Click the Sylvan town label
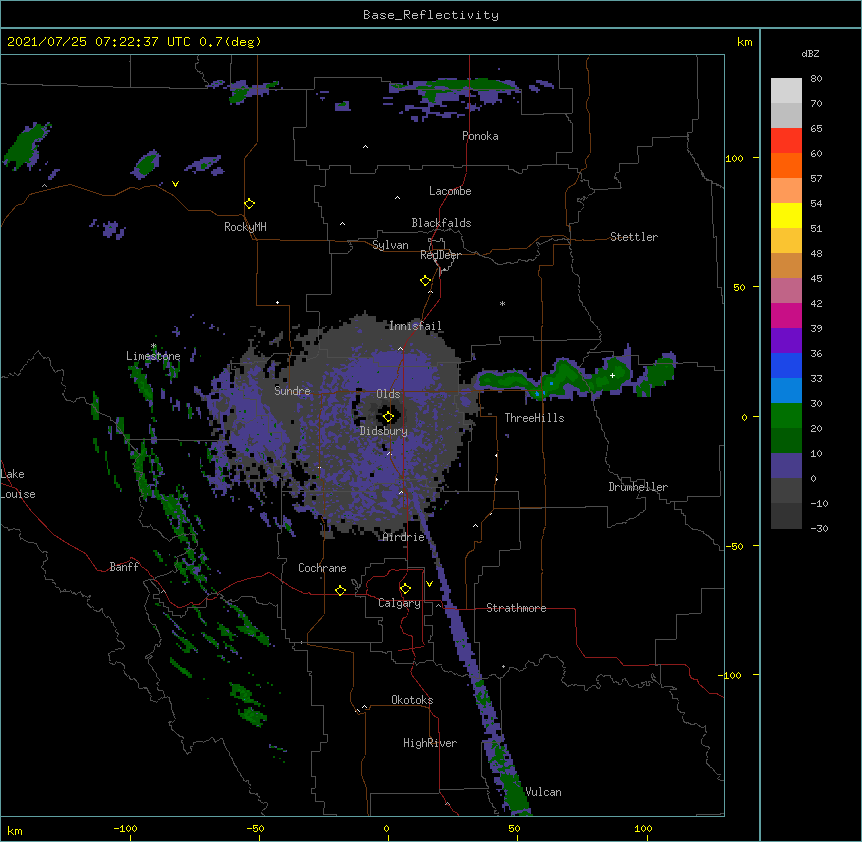862x842 pixels. (x=390, y=245)
